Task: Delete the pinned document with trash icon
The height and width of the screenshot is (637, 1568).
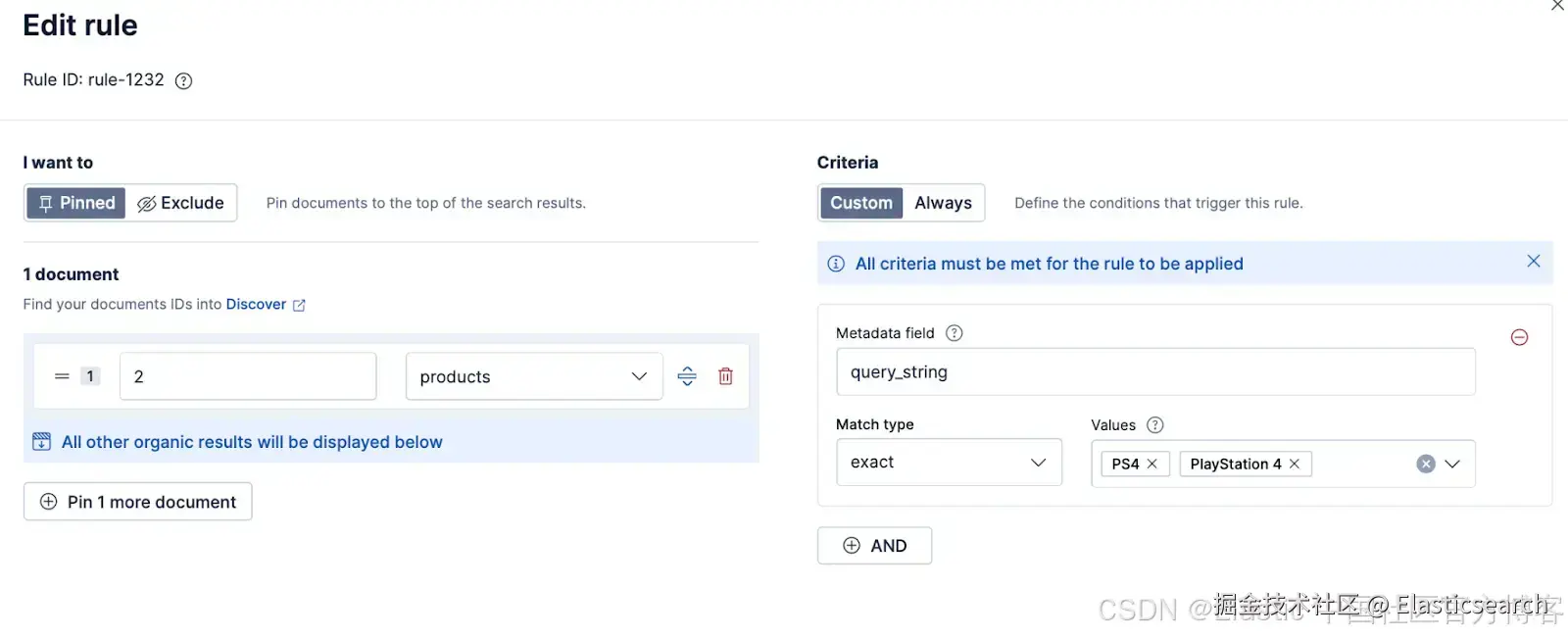Action: 725,376
